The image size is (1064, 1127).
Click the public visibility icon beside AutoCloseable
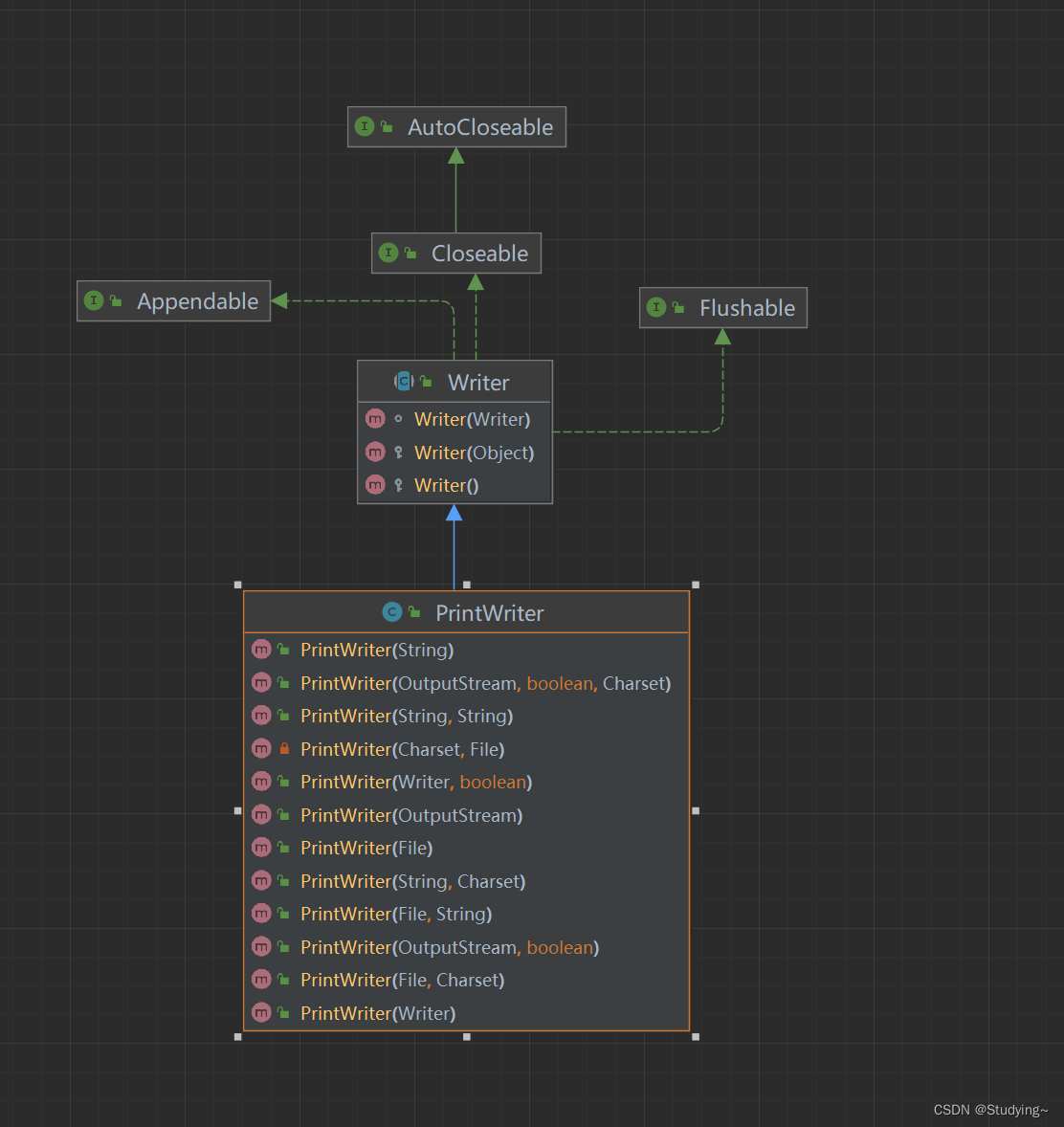coord(387,127)
